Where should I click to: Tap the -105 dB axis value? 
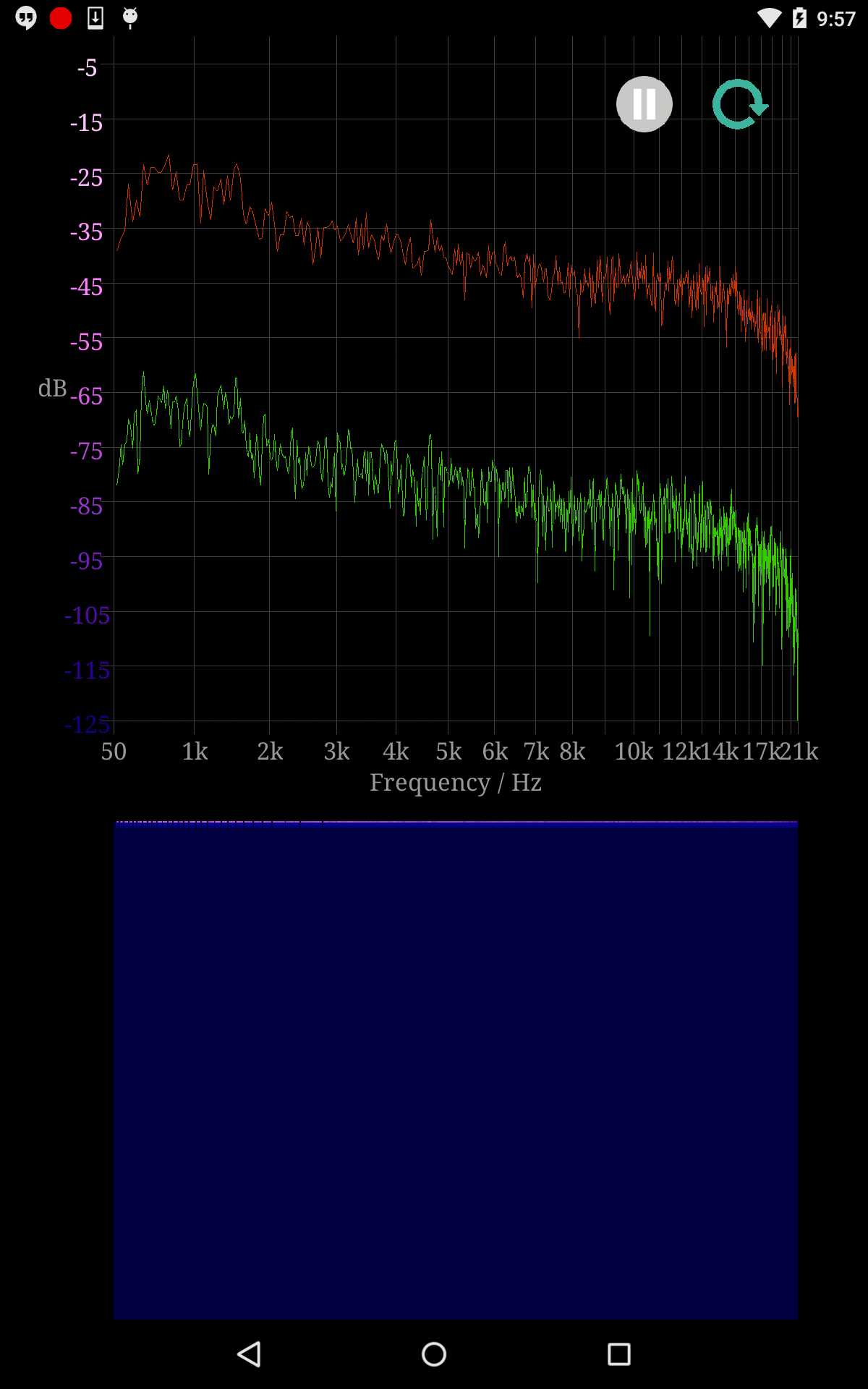coord(87,616)
